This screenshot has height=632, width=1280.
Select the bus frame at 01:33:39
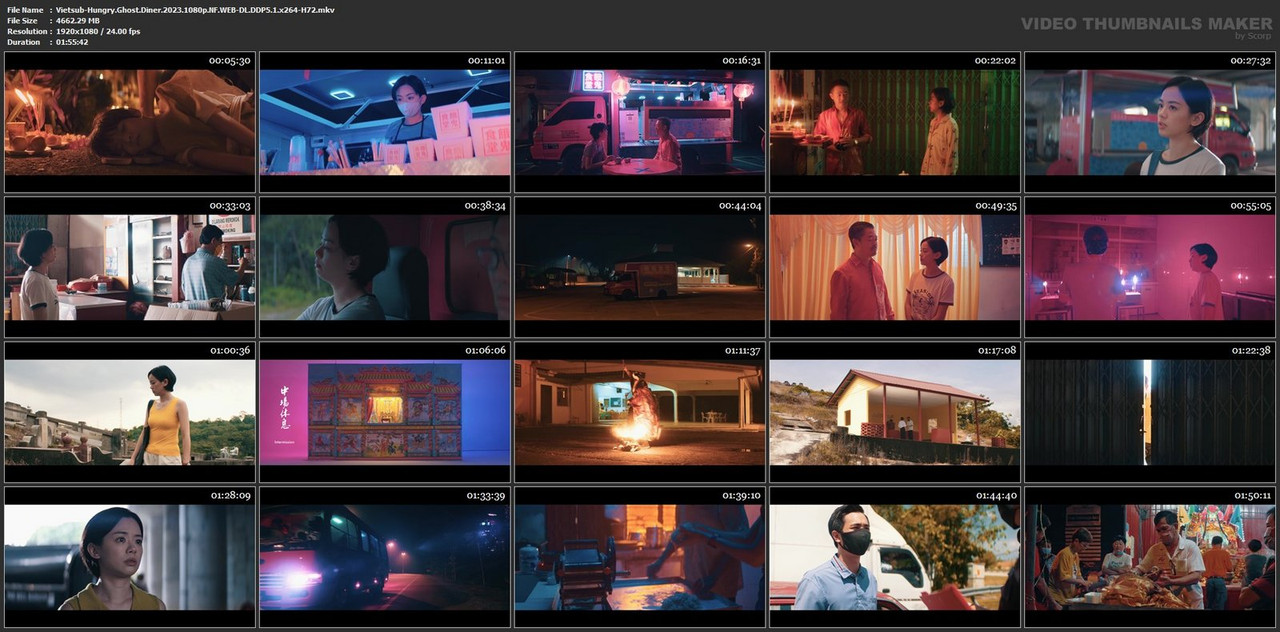pos(385,557)
